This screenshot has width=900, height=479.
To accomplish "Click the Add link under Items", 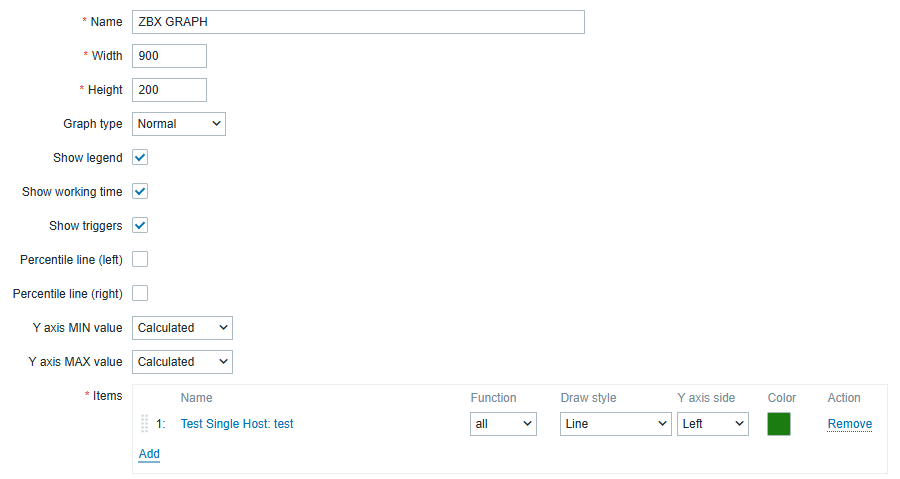I will (x=149, y=454).
